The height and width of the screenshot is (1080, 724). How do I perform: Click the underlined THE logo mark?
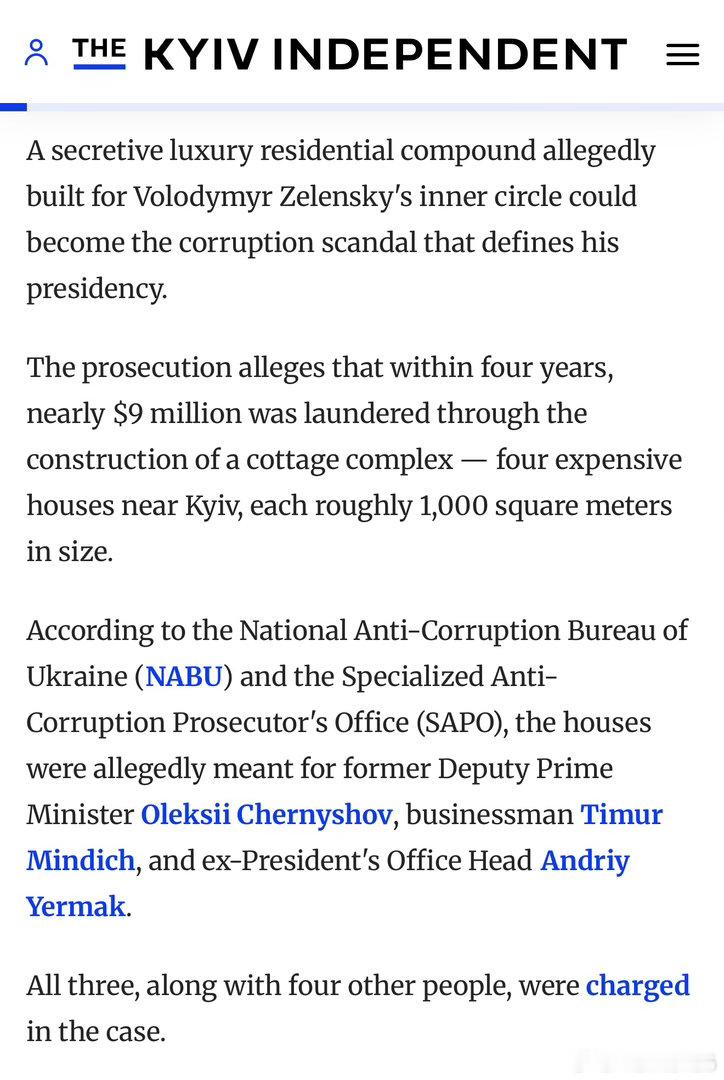99,54
